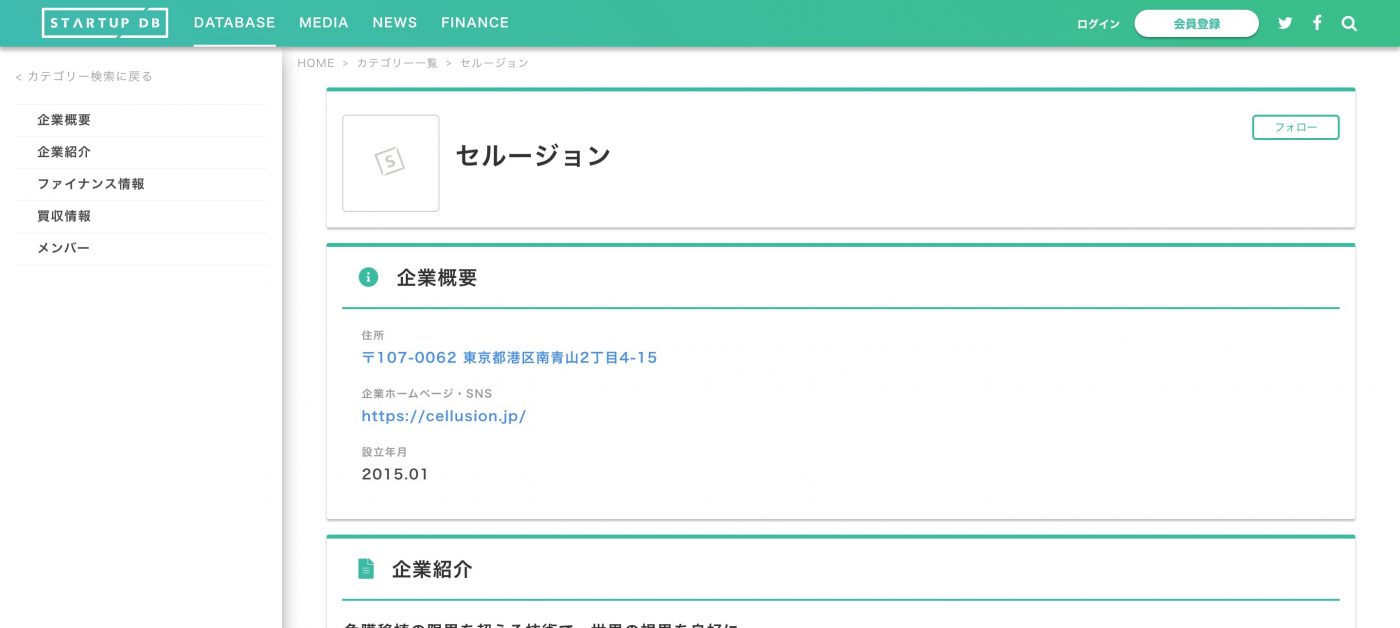Follow セルージョン with the フォロー button

coord(1295,127)
